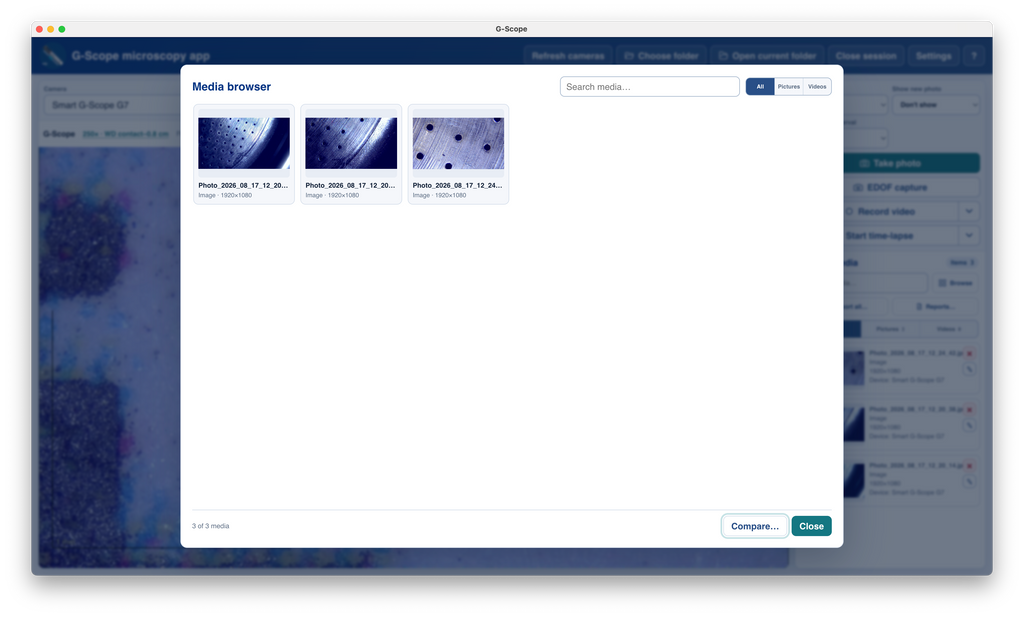Close the Media browser dialog
The height and width of the screenshot is (617, 1024).
click(x=811, y=526)
